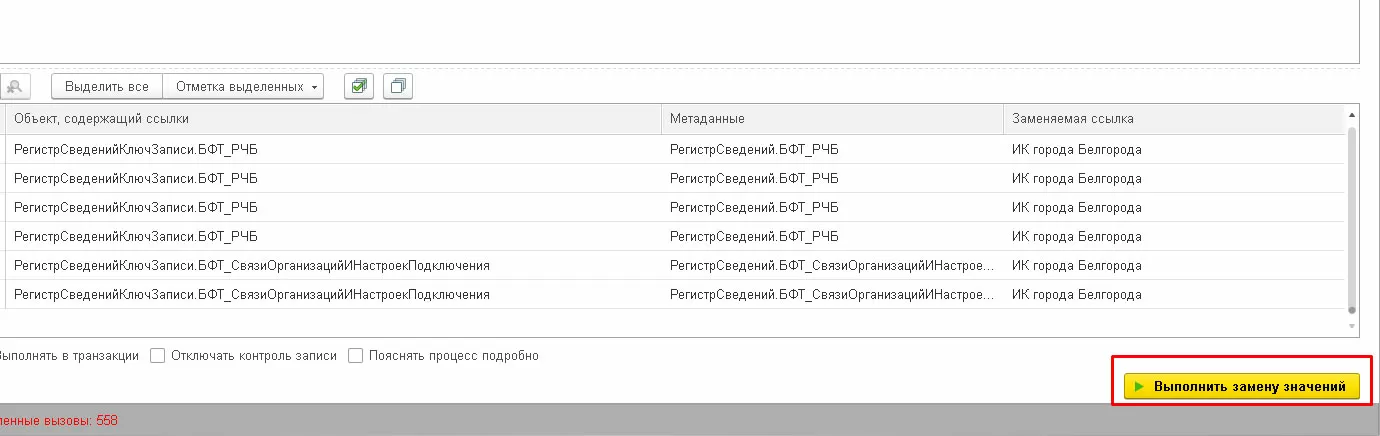
Task: Click the table's vertical scrollbar
Action: tap(1352, 218)
